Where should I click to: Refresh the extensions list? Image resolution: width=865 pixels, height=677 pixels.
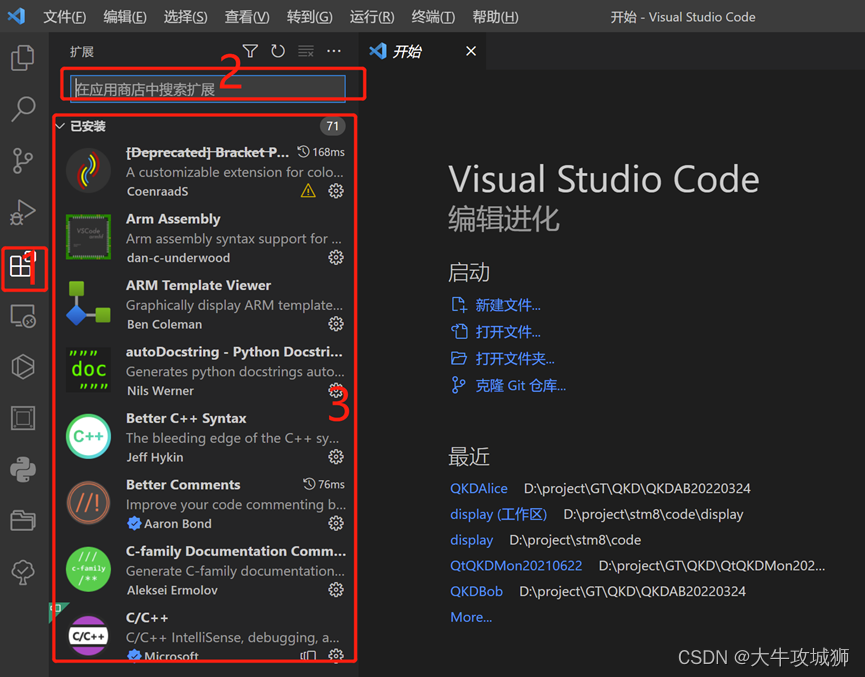278,51
